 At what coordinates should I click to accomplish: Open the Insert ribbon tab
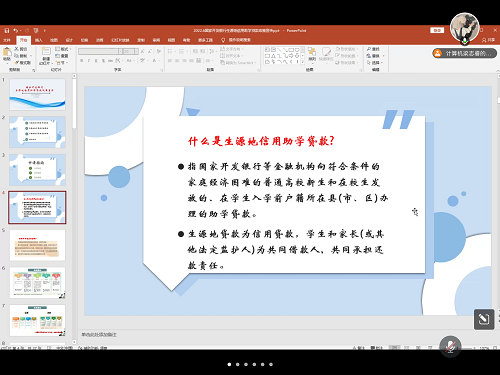point(39,40)
